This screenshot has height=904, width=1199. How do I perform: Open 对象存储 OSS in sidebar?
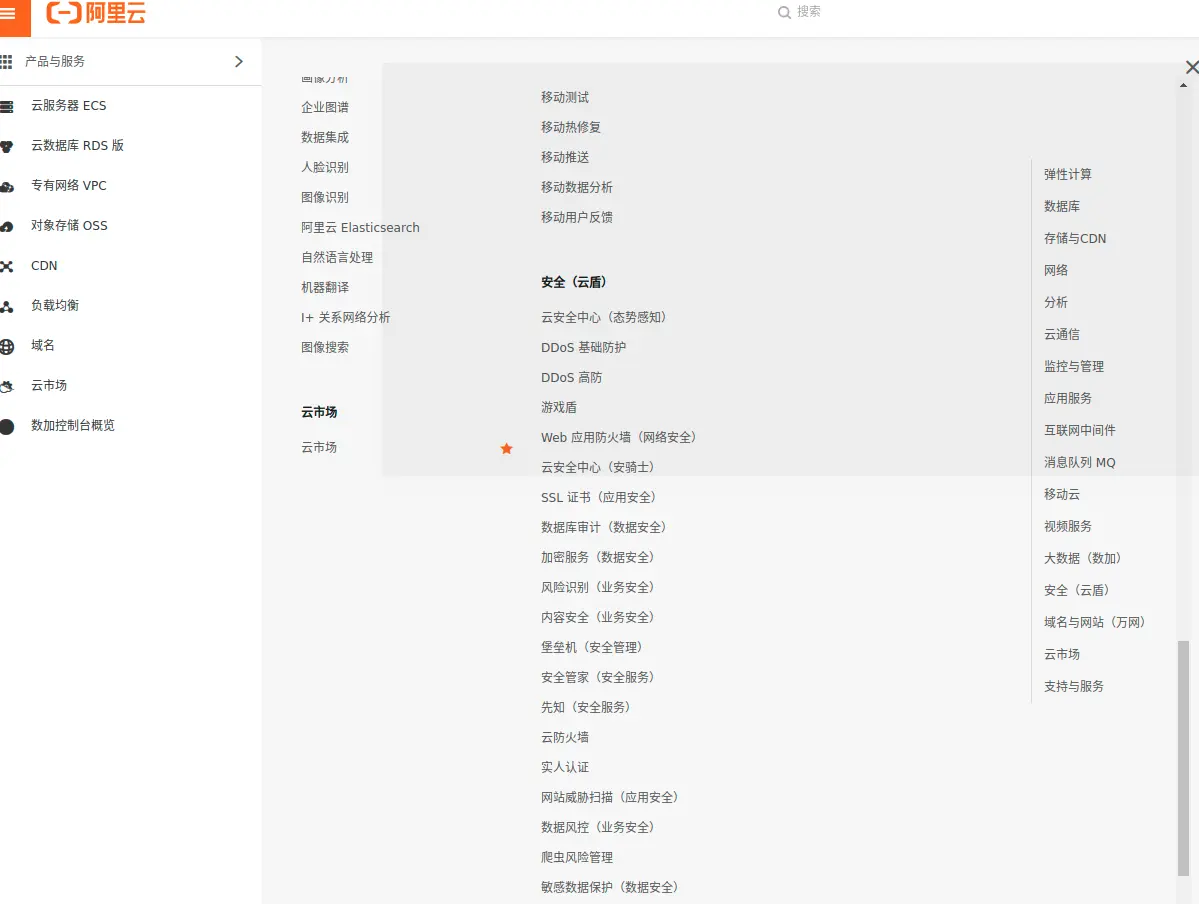pyautogui.click(x=69, y=226)
